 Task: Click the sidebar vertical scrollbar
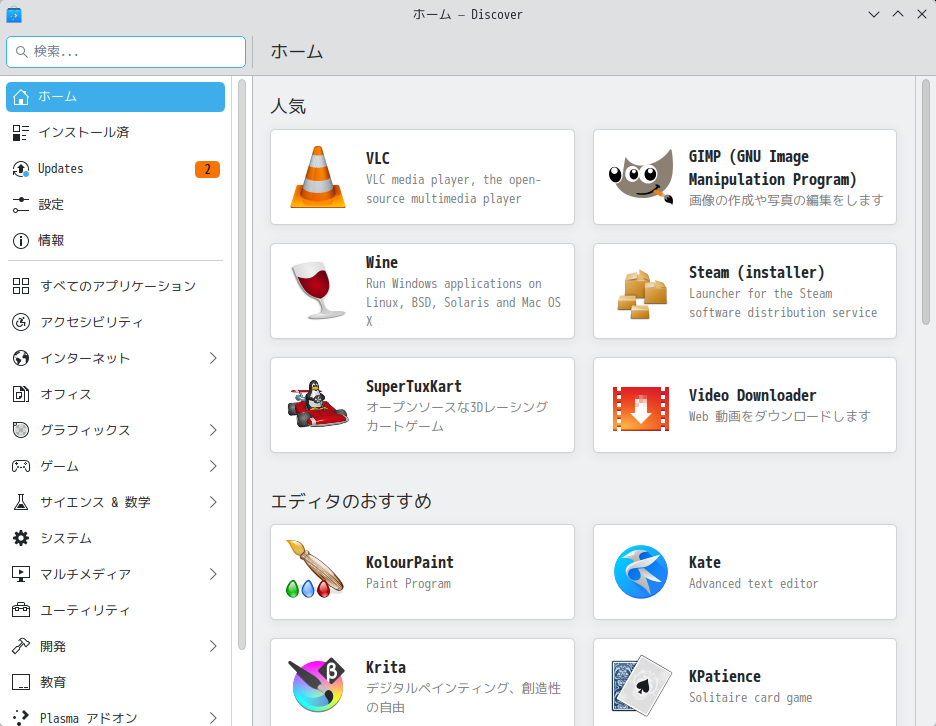click(x=242, y=364)
